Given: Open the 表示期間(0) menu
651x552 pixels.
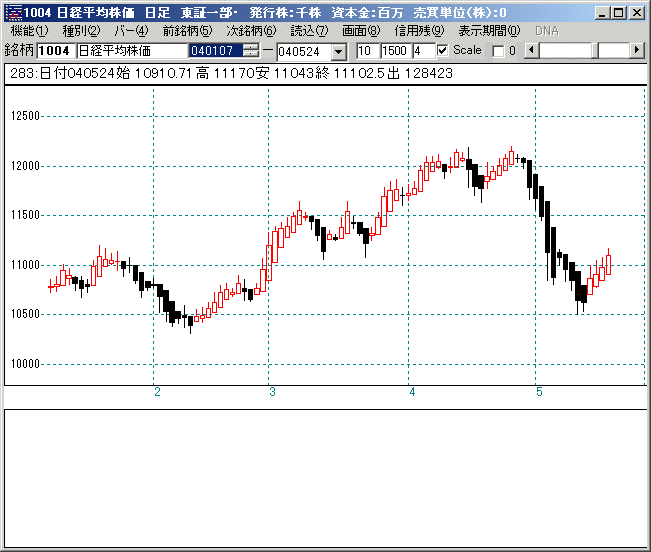Looking at the screenshot, I should [489, 31].
